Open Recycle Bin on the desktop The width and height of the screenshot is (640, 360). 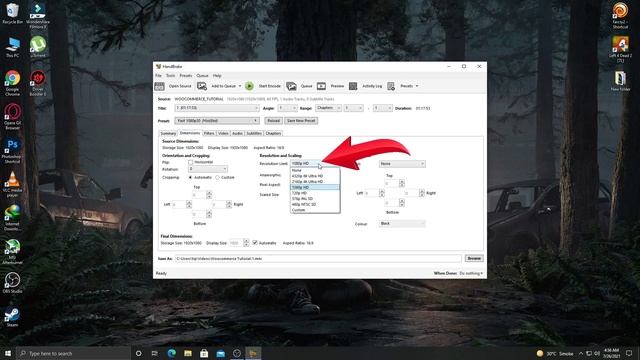click(x=12, y=13)
